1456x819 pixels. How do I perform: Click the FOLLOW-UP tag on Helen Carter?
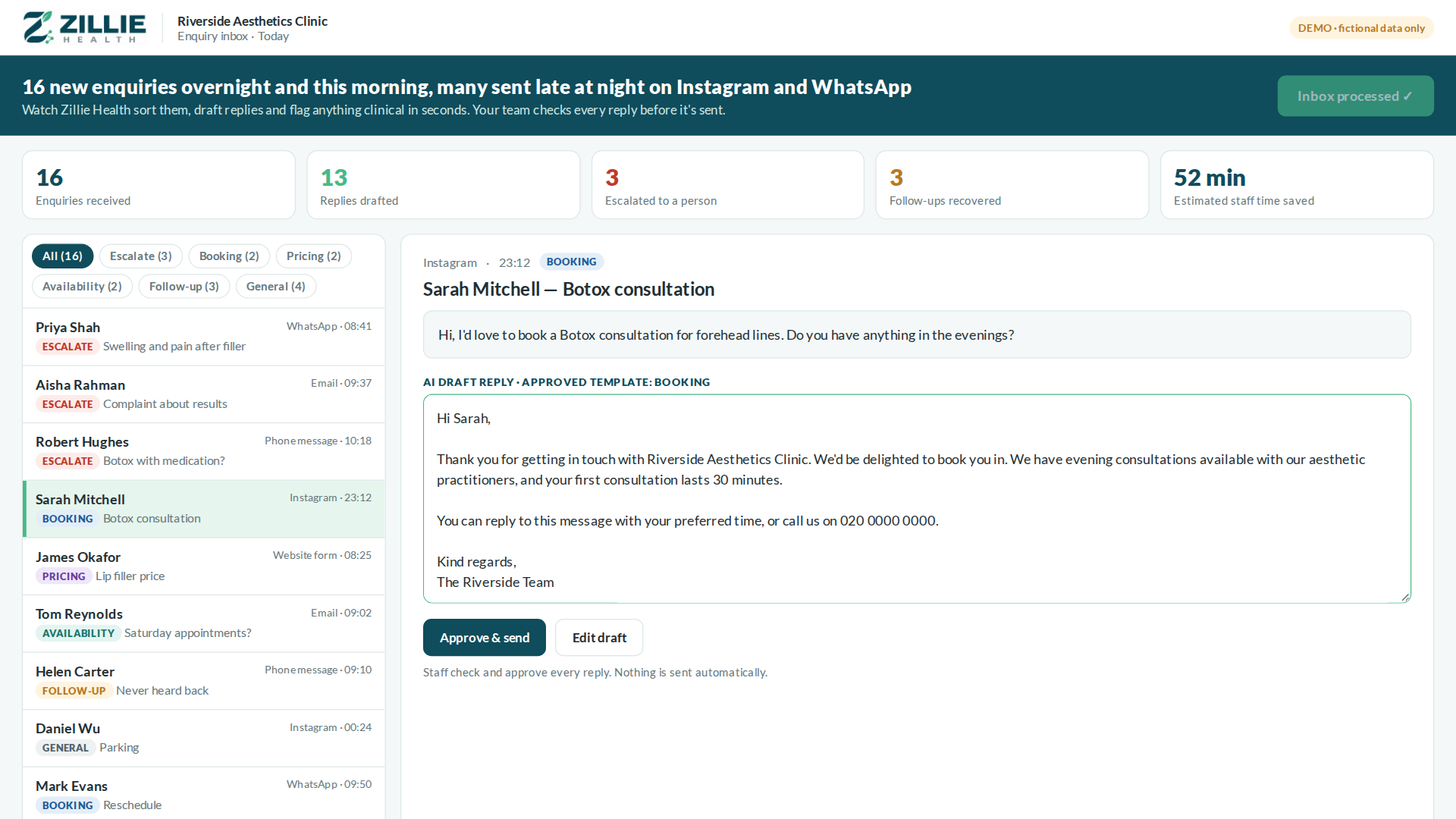pyautogui.click(x=74, y=691)
